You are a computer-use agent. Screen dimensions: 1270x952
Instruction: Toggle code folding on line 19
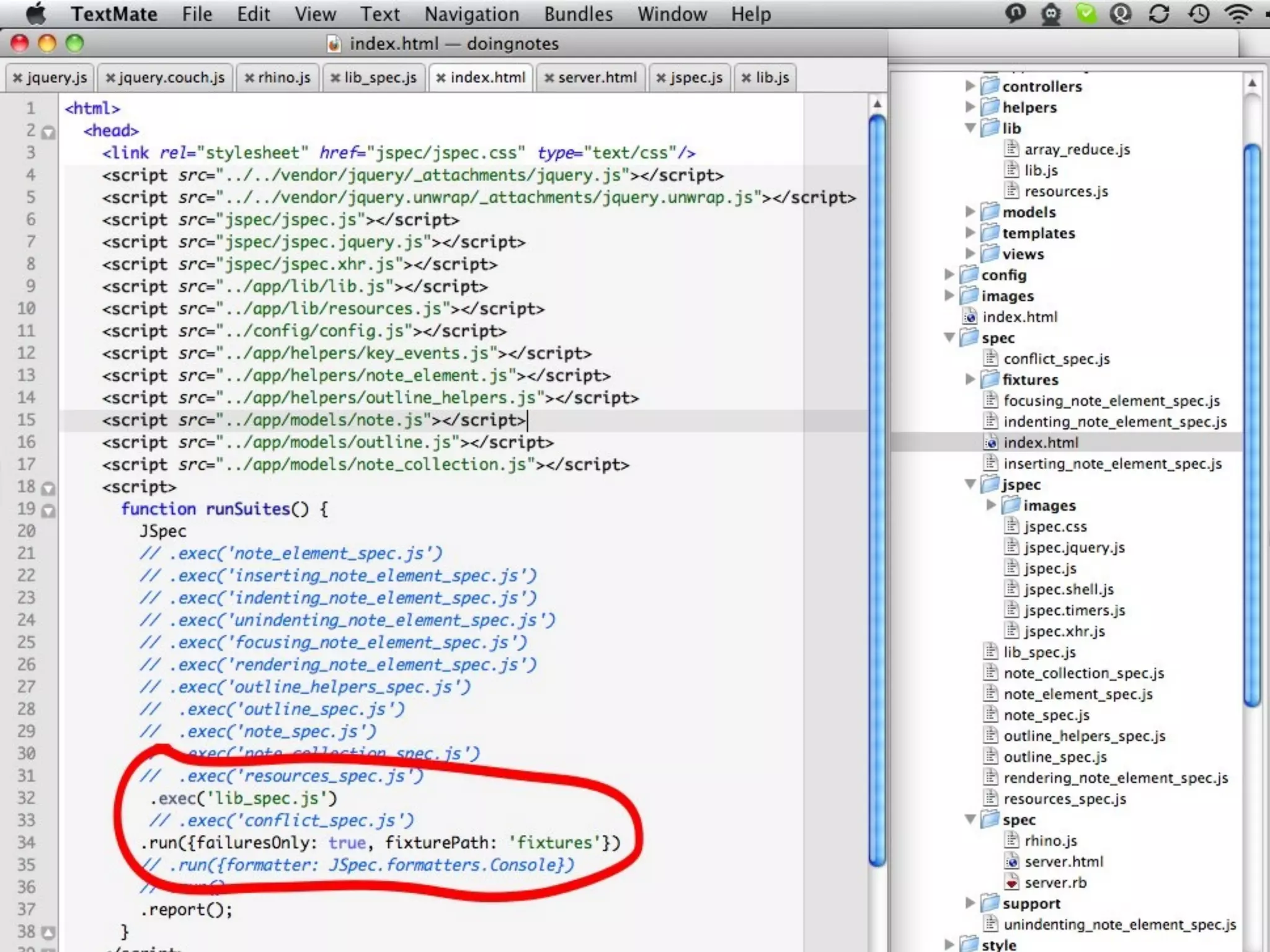click(48, 511)
